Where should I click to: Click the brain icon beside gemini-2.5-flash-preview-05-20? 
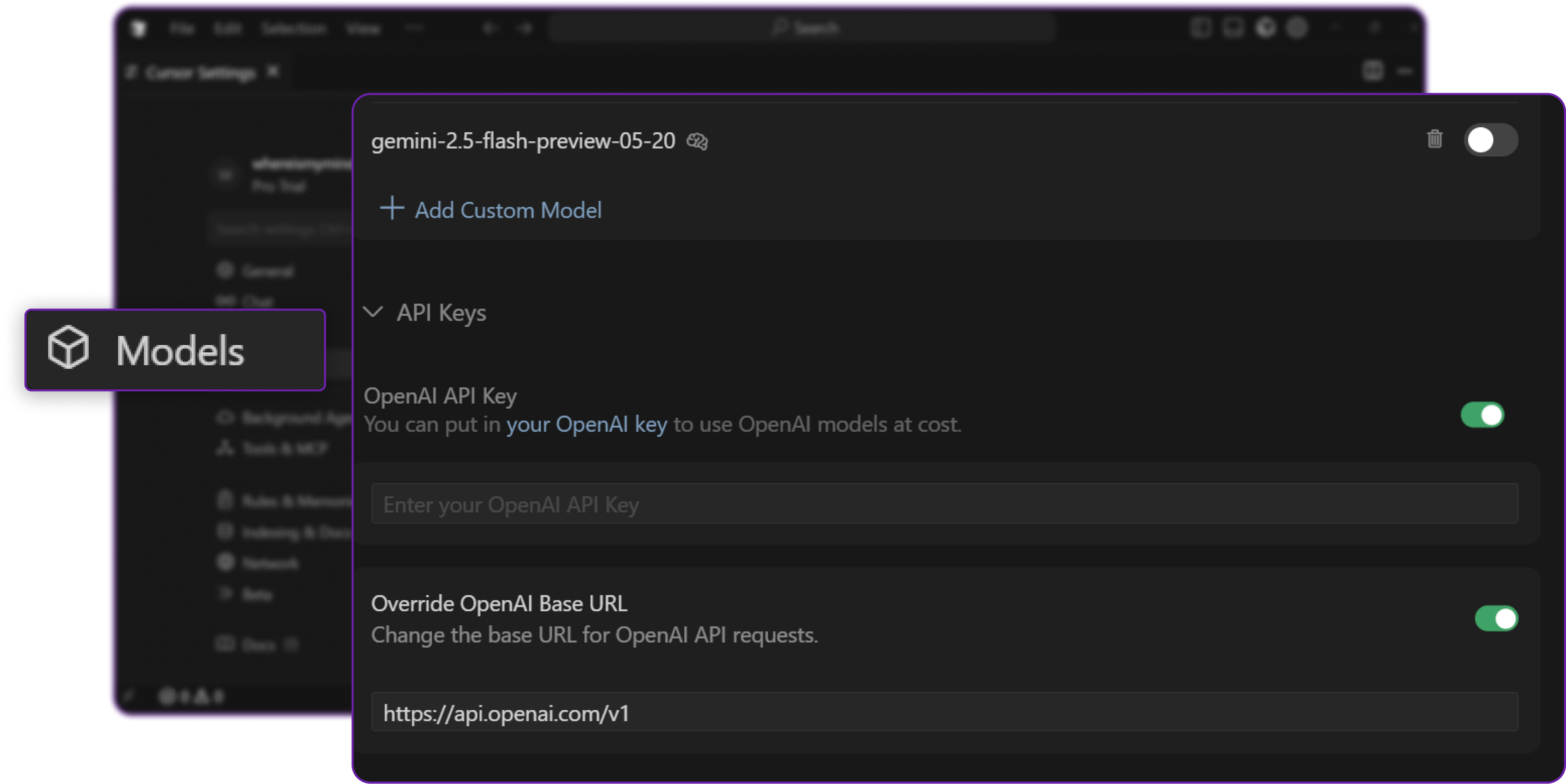tap(697, 142)
